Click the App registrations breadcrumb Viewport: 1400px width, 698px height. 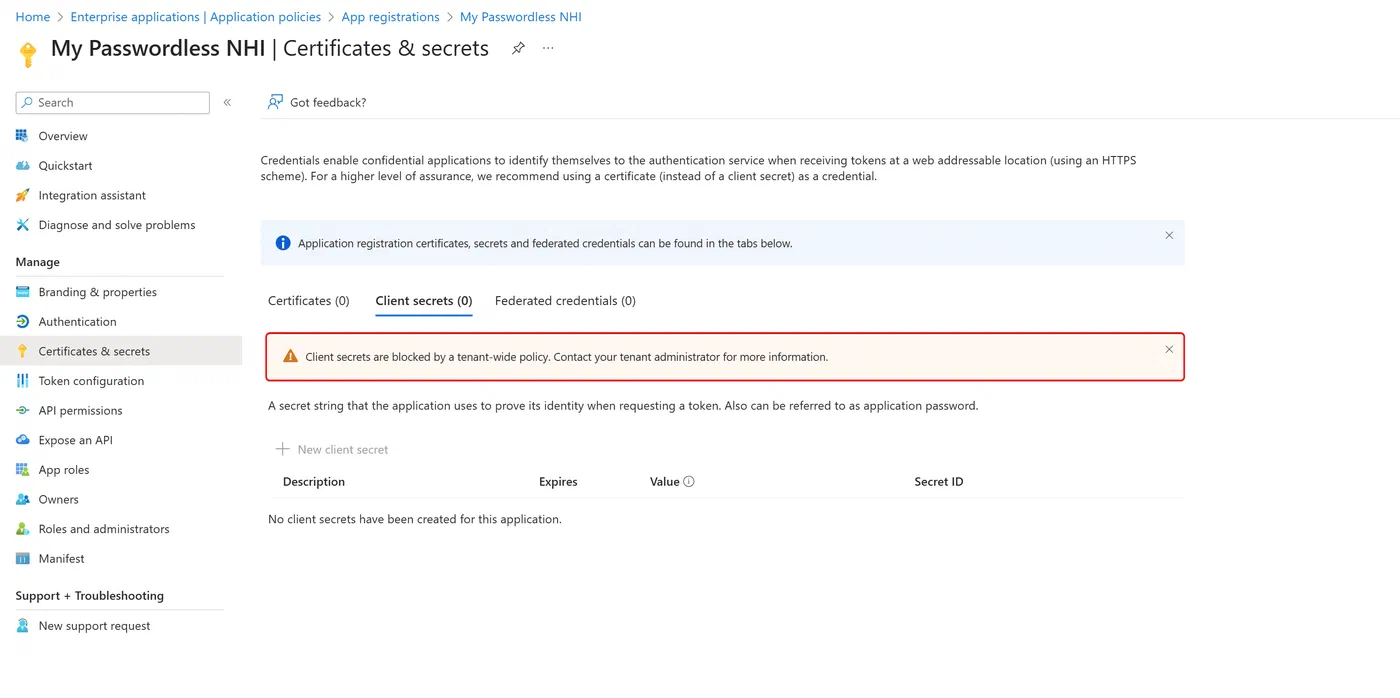[390, 17]
